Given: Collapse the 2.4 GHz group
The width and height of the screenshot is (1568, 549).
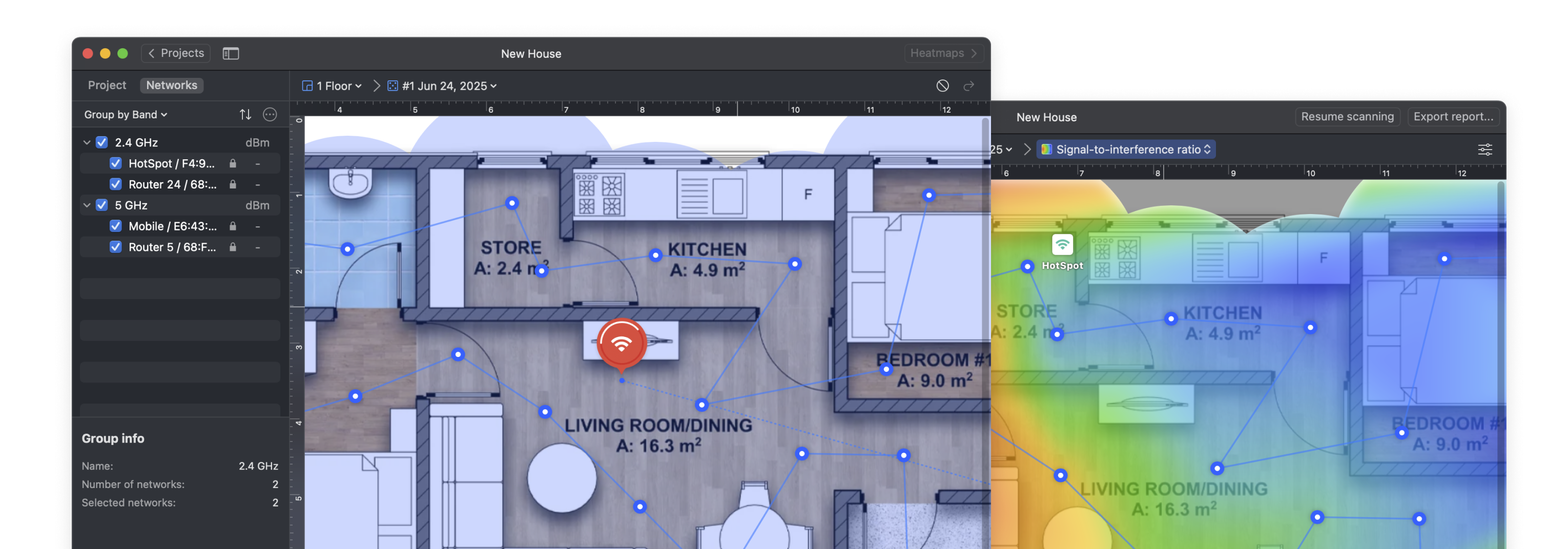Looking at the screenshot, I should pos(87,142).
